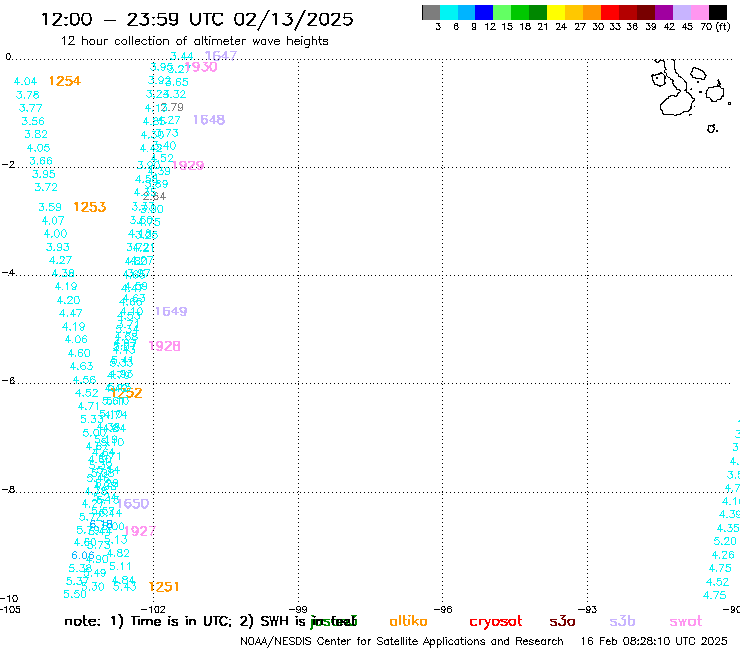Click wave height value 3.59

point(50,207)
